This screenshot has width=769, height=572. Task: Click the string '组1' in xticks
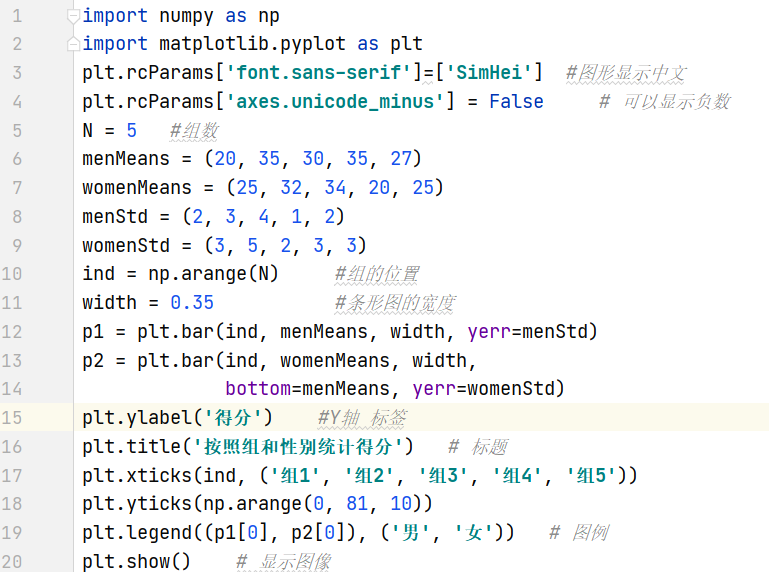(294, 476)
